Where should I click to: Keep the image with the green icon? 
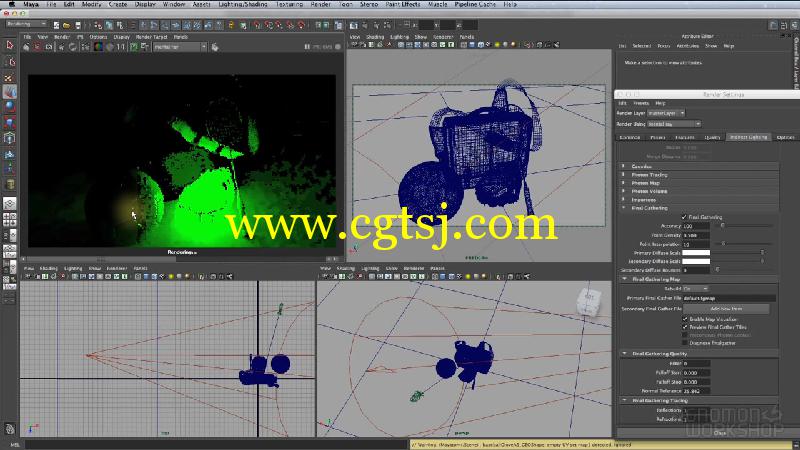pos(134,47)
